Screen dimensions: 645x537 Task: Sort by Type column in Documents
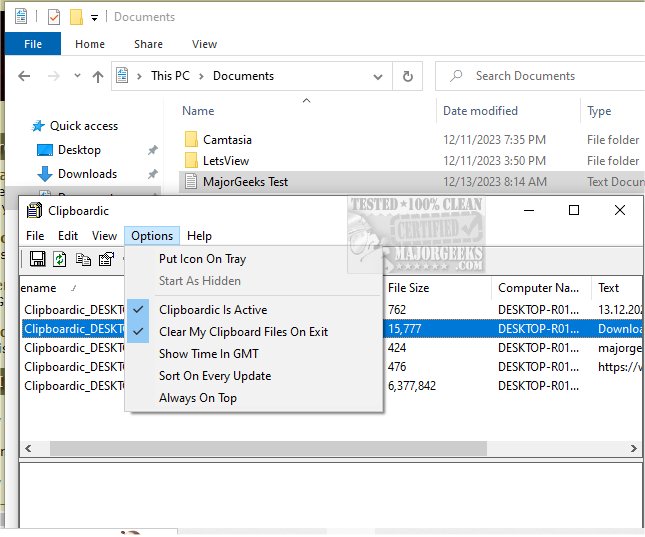[x=613, y=111]
